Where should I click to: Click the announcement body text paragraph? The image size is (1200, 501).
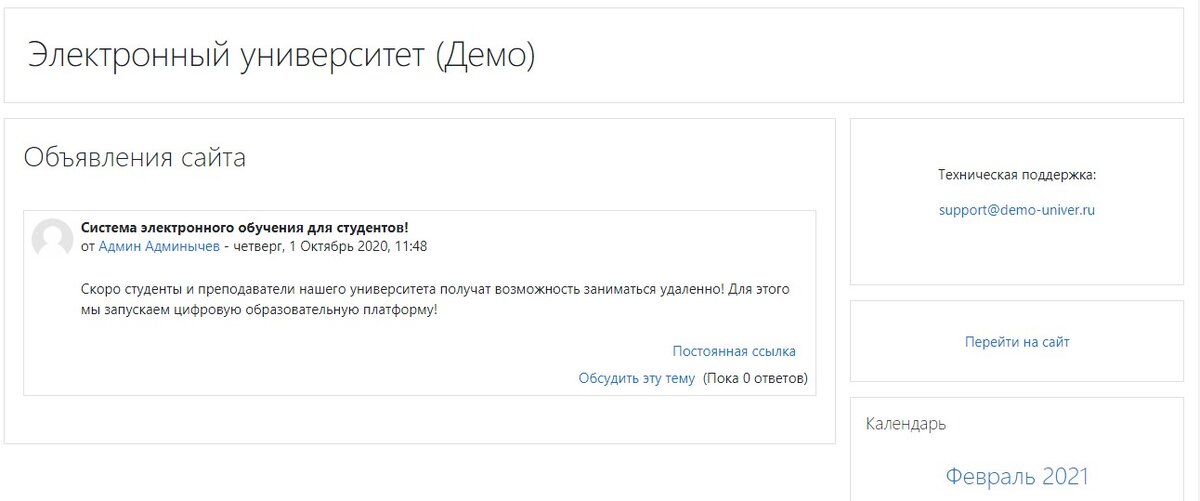(435, 299)
